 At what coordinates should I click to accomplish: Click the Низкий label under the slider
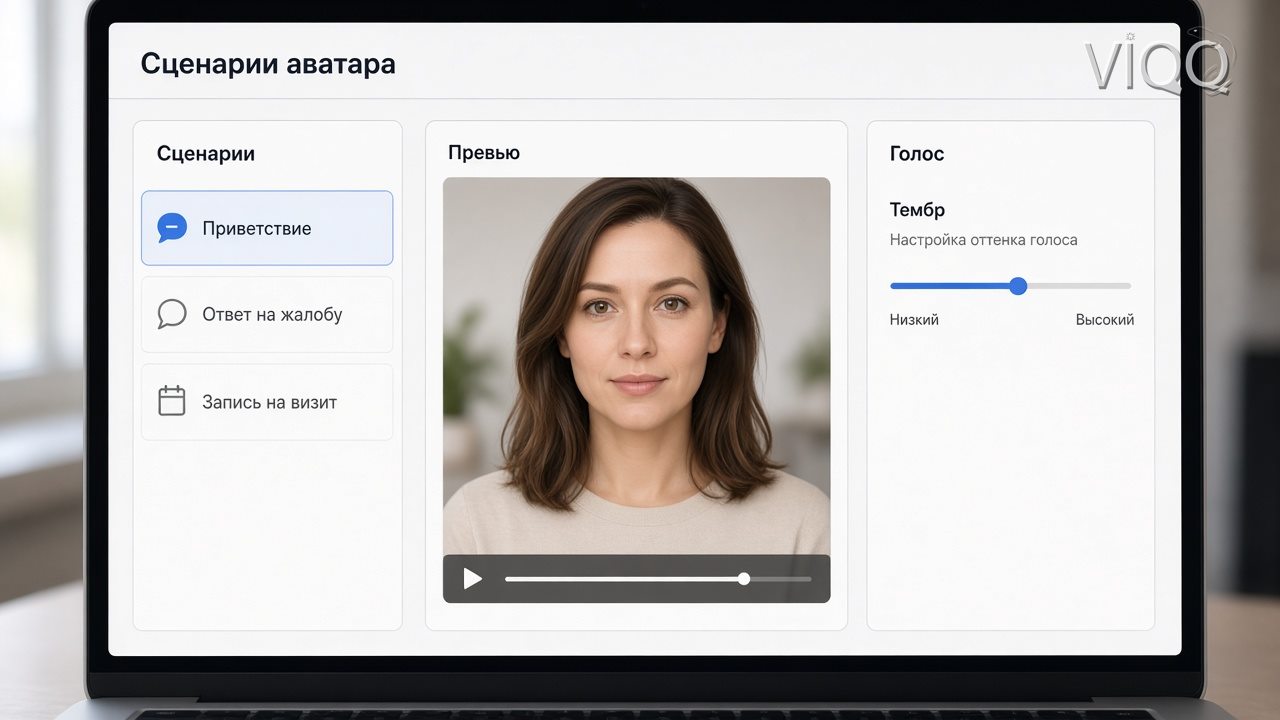click(x=914, y=320)
